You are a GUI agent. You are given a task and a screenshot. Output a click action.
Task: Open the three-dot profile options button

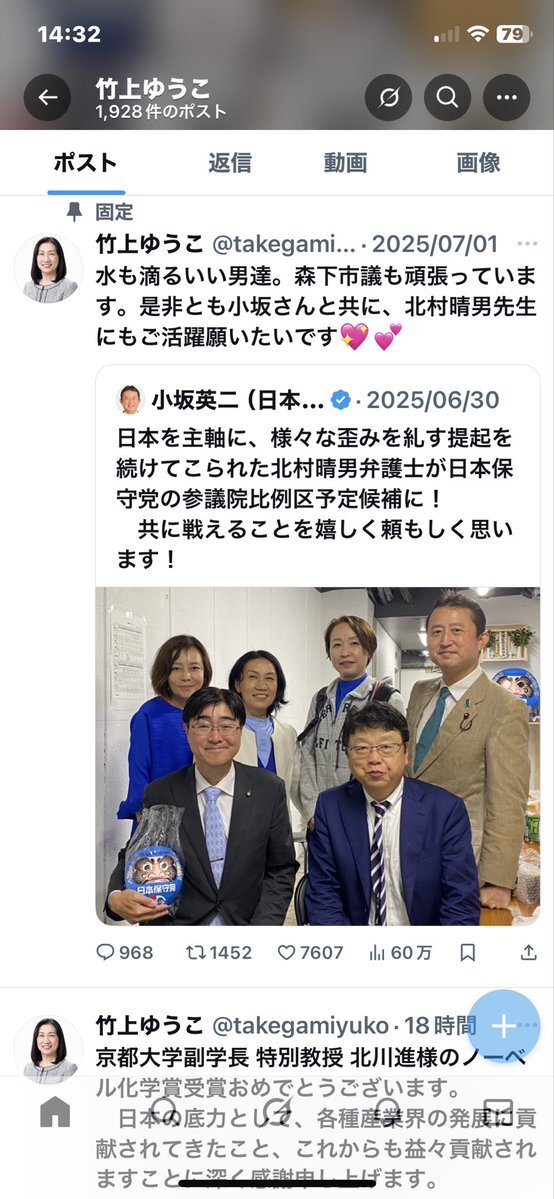(507, 97)
